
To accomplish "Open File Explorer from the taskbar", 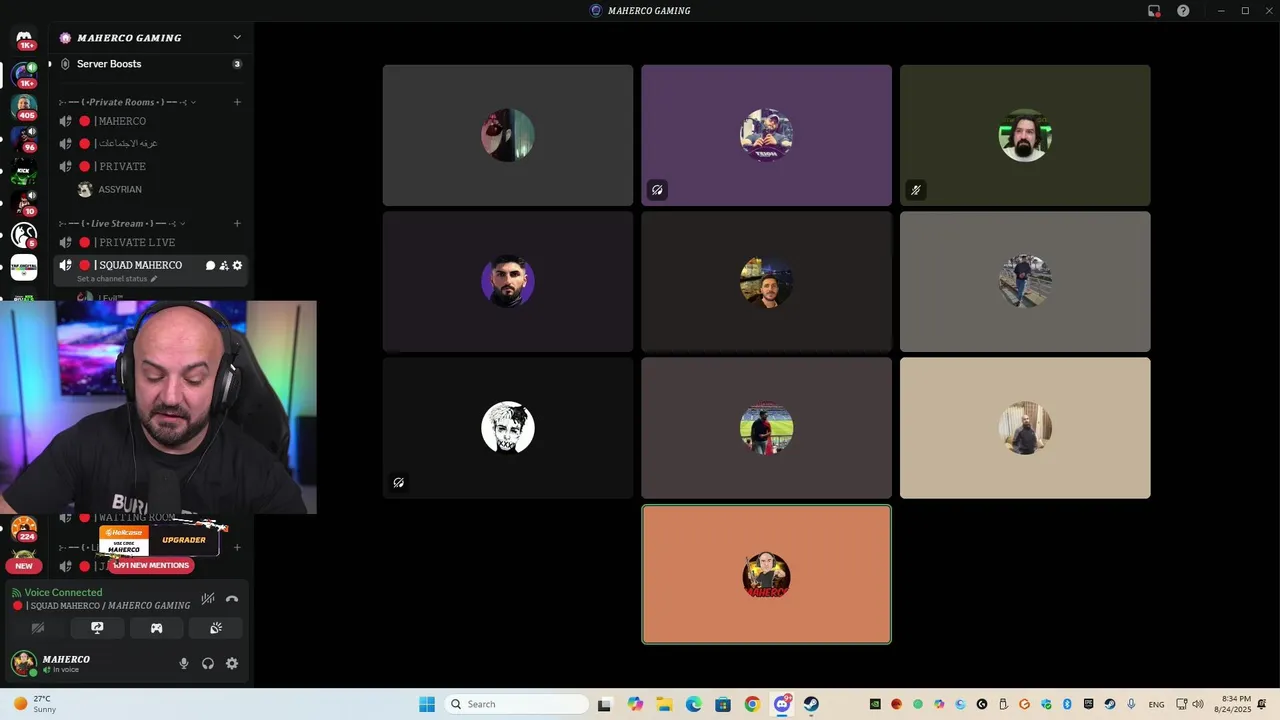I will (x=664, y=704).
